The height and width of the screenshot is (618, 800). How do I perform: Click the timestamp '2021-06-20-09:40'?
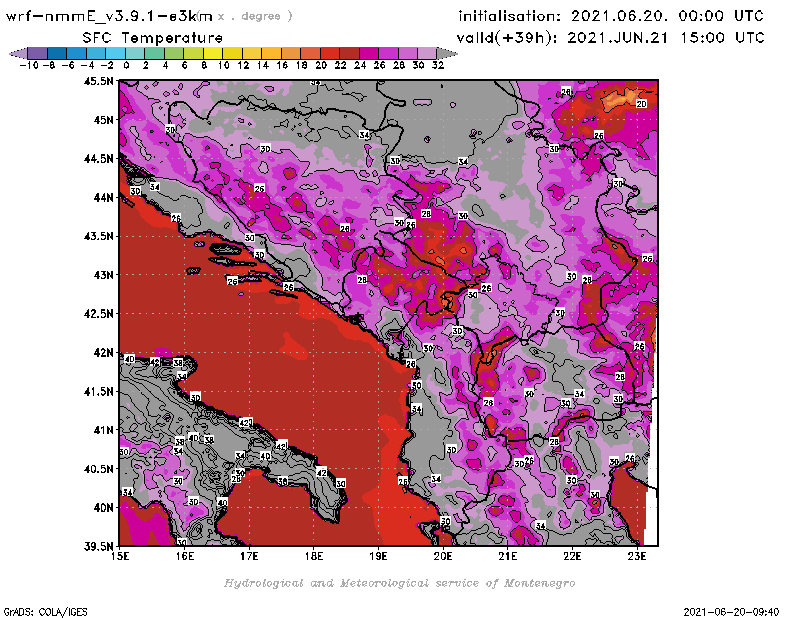(x=731, y=612)
